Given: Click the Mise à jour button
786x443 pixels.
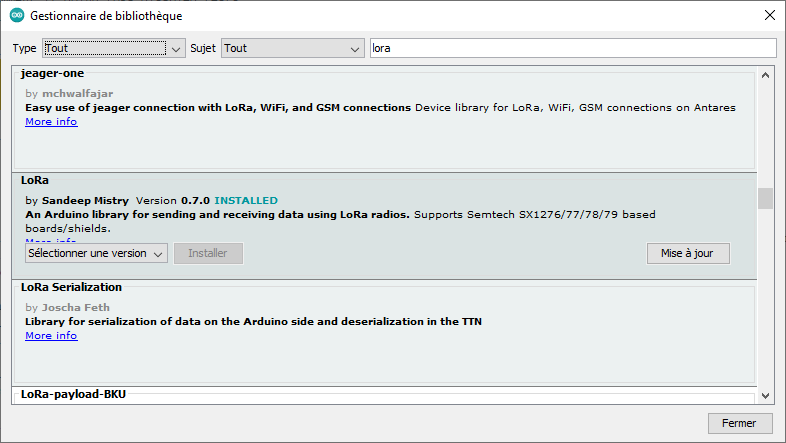Looking at the screenshot, I should [688, 253].
